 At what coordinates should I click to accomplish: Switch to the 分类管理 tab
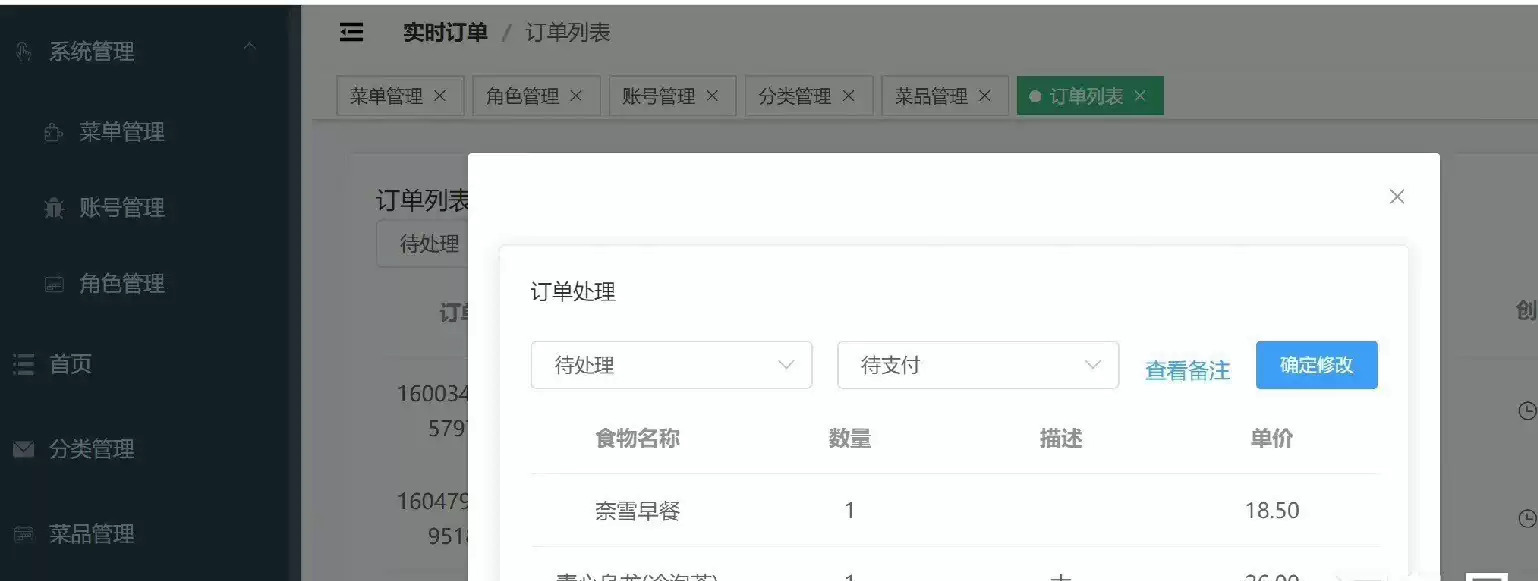coord(795,96)
